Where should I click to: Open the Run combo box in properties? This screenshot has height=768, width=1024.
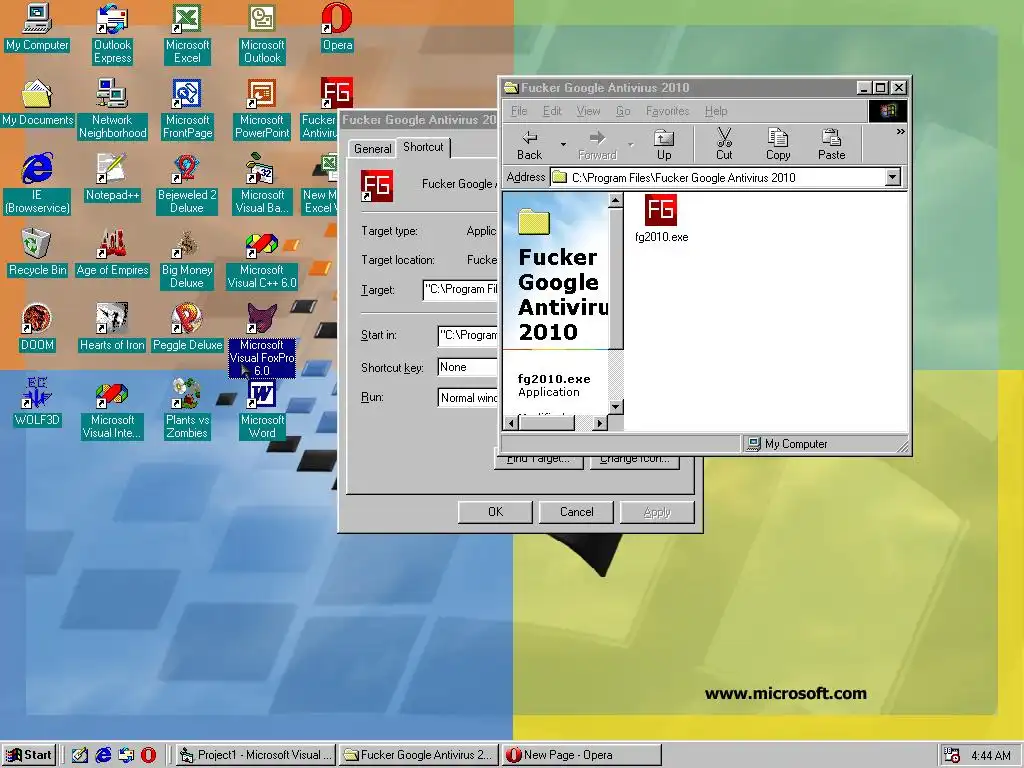(468, 397)
